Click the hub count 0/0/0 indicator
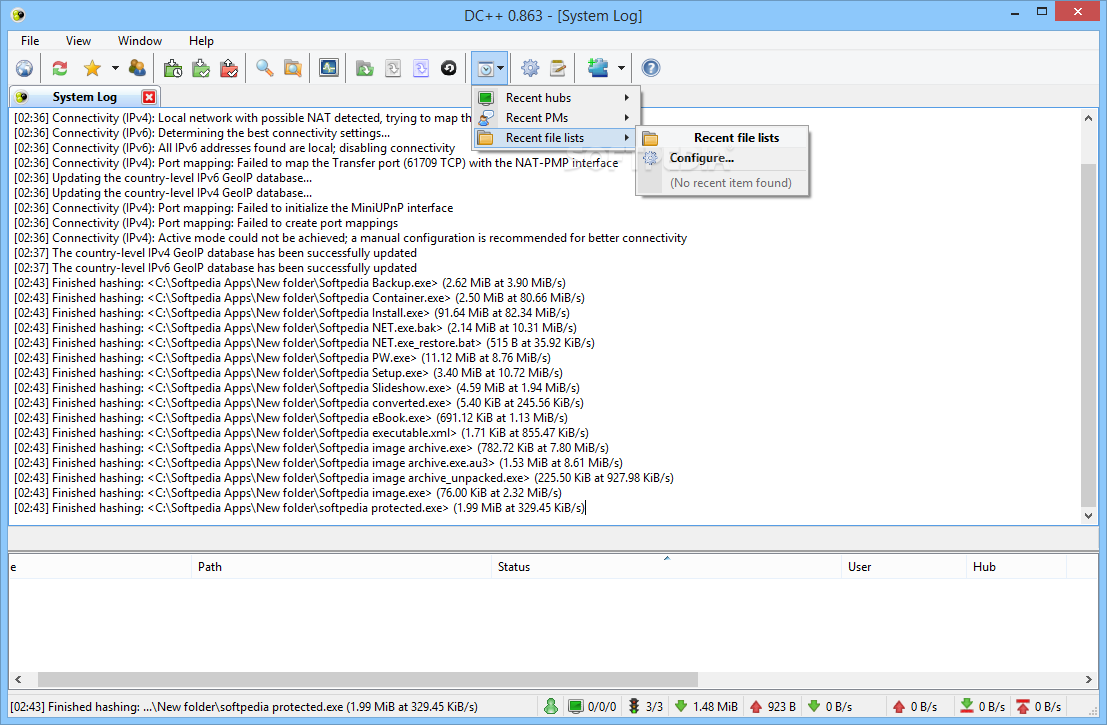 [x=592, y=707]
